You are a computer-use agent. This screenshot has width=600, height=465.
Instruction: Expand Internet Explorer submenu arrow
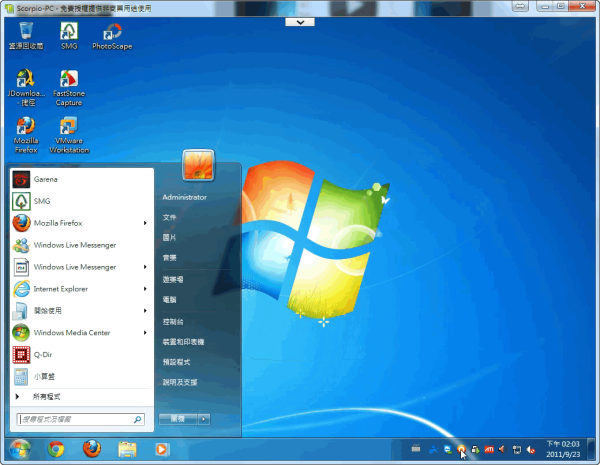(146, 289)
